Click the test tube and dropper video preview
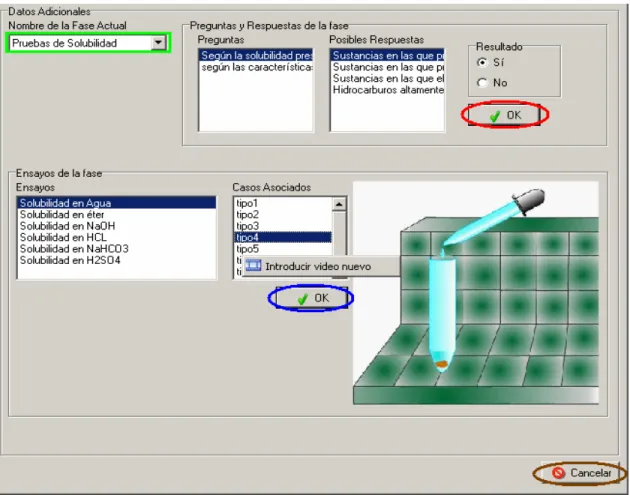The image size is (630, 495). [476, 292]
